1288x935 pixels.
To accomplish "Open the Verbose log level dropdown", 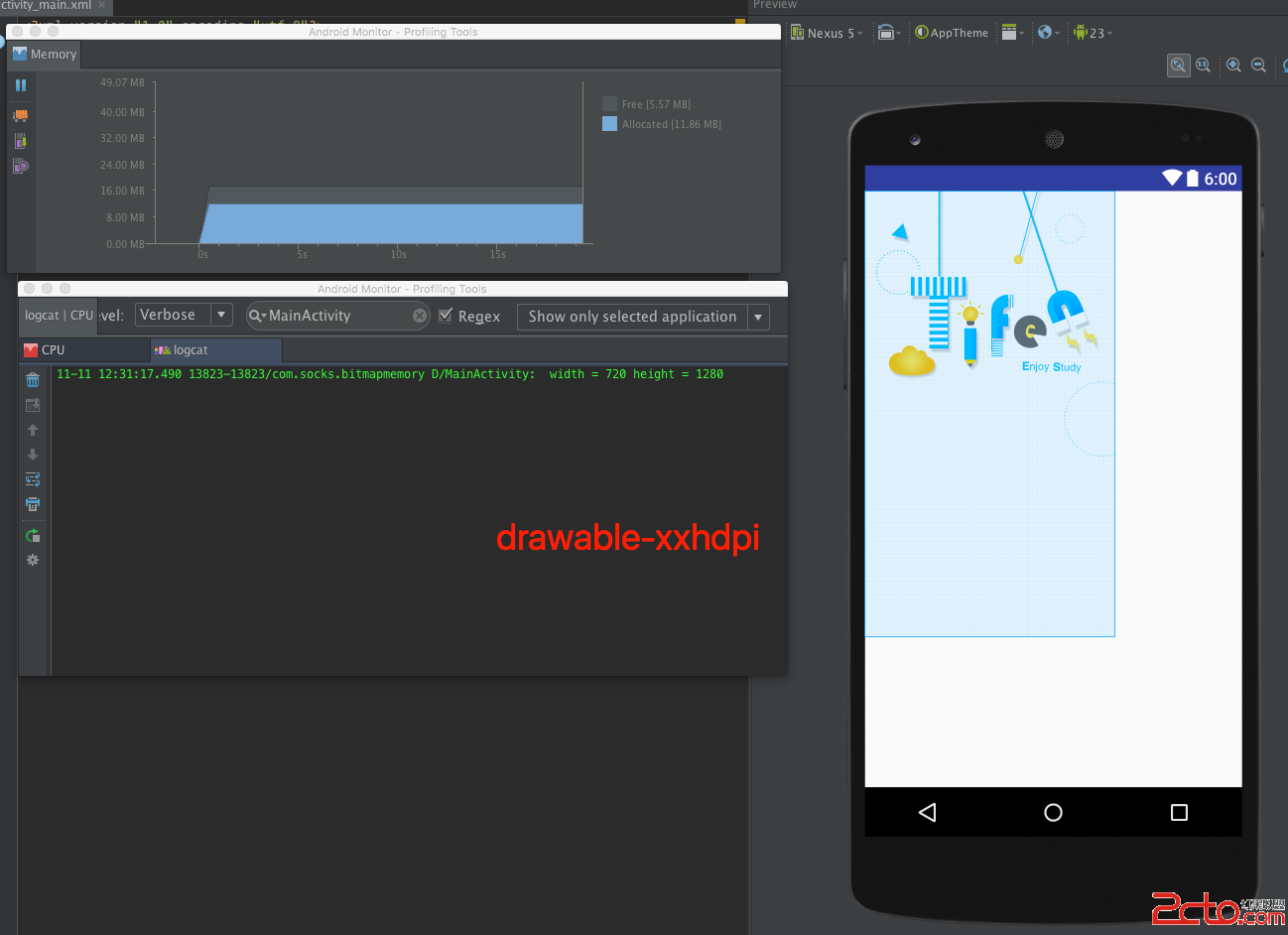I will 184,315.
